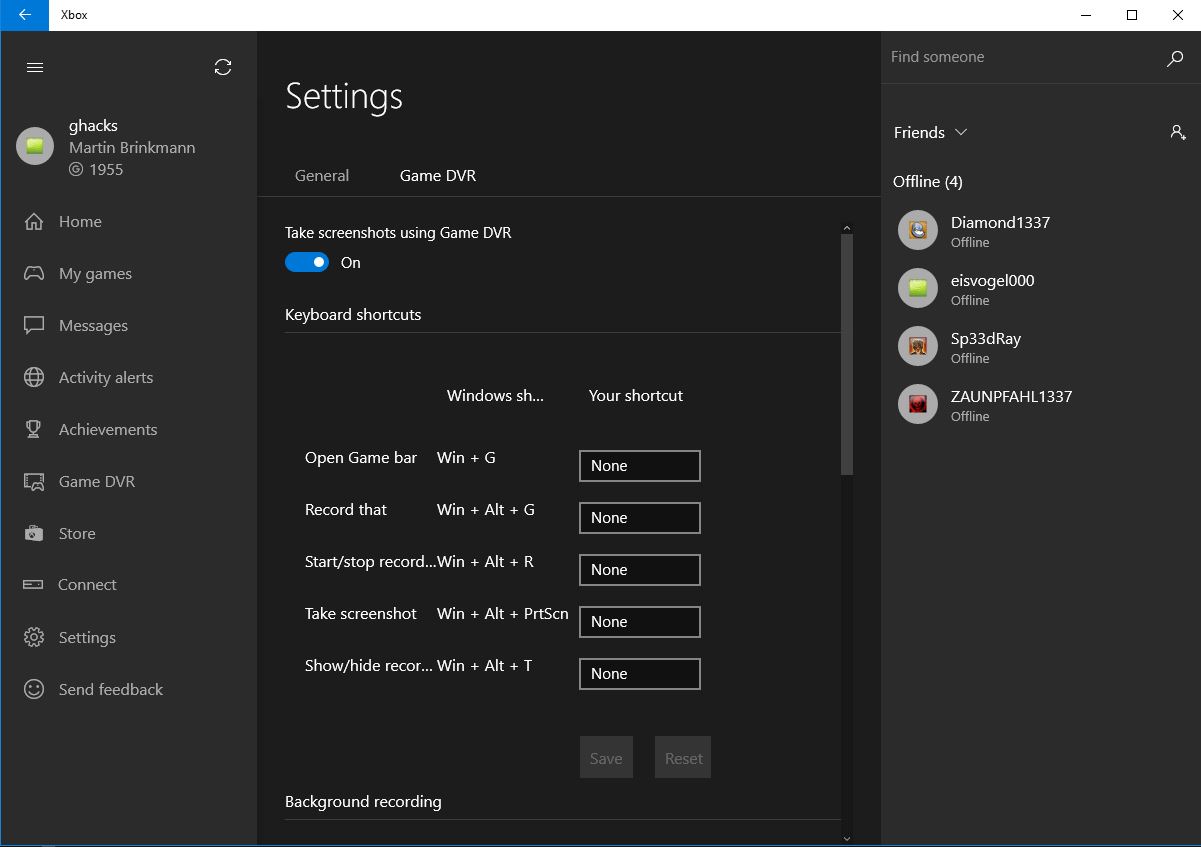Open My games controller icon
This screenshot has height=847, width=1201.
click(34, 273)
